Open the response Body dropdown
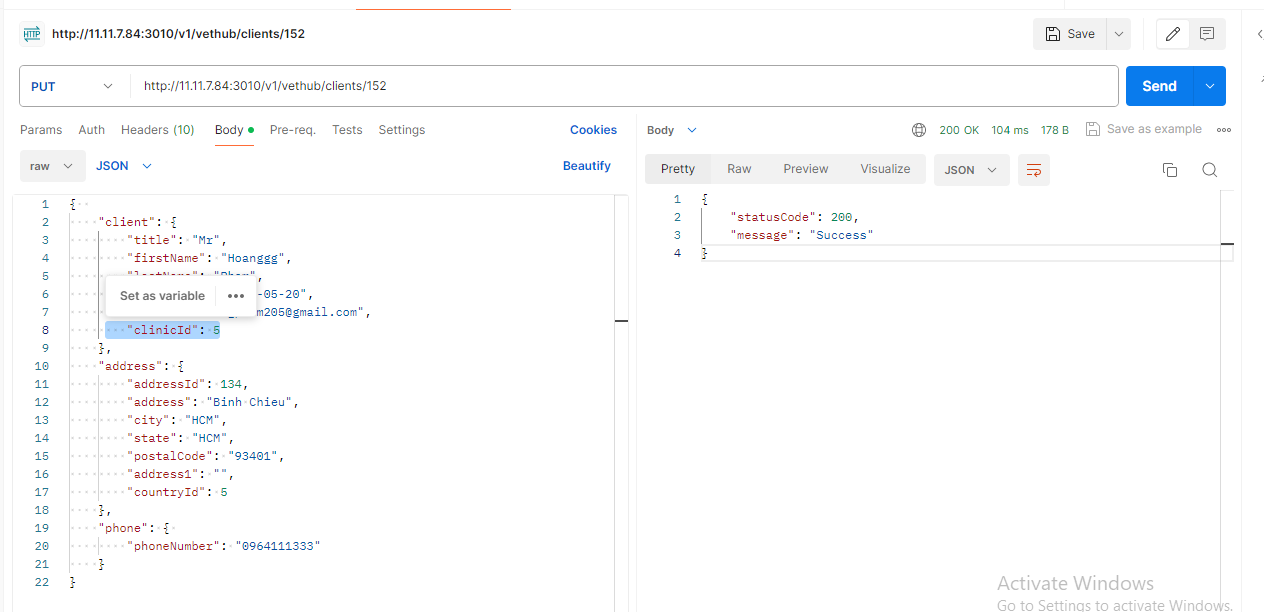Image resolution: width=1264 pixels, height=612 pixels. (672, 130)
